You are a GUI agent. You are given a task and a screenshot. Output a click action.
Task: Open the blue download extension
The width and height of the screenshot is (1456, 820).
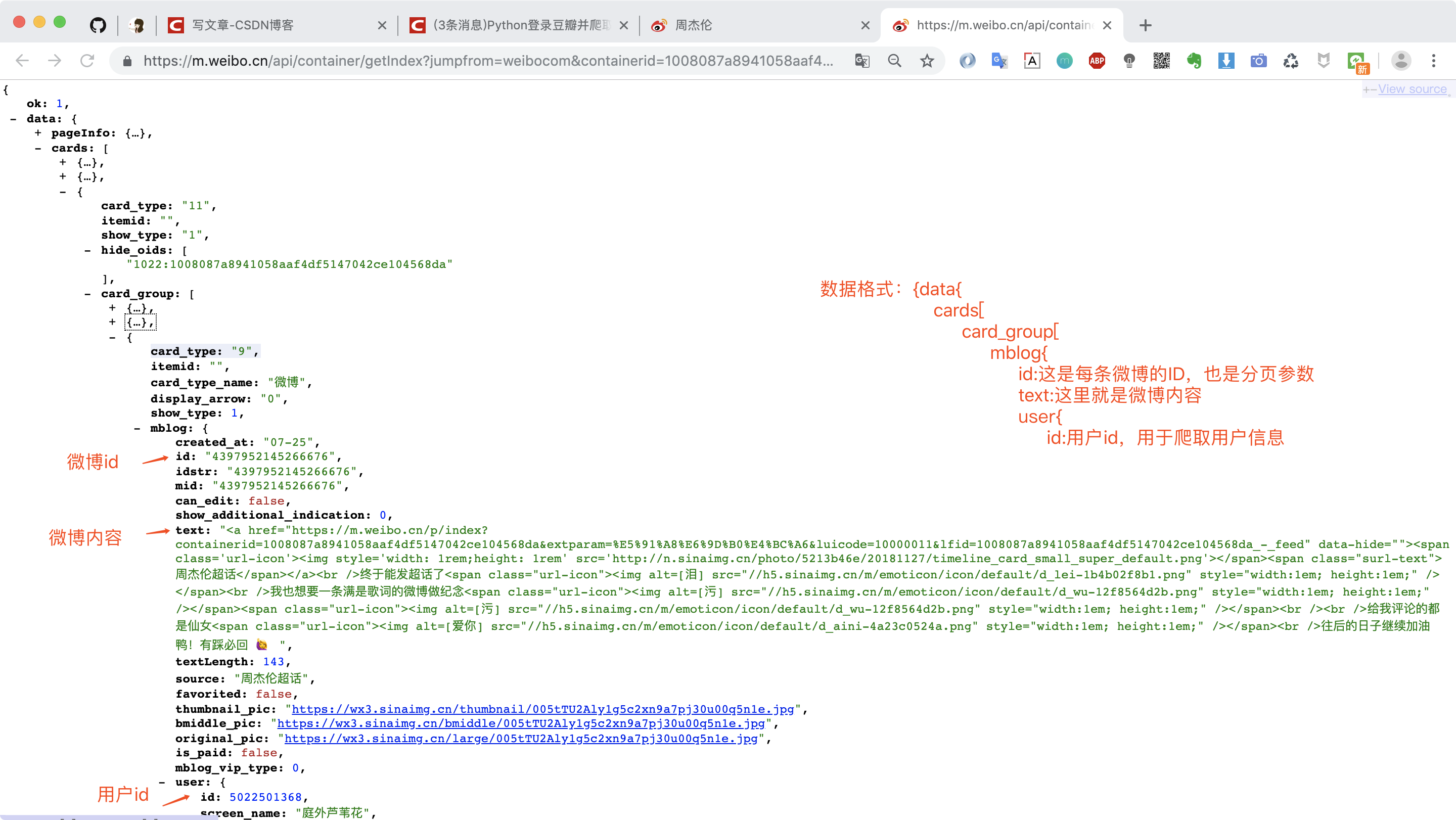[x=1226, y=61]
